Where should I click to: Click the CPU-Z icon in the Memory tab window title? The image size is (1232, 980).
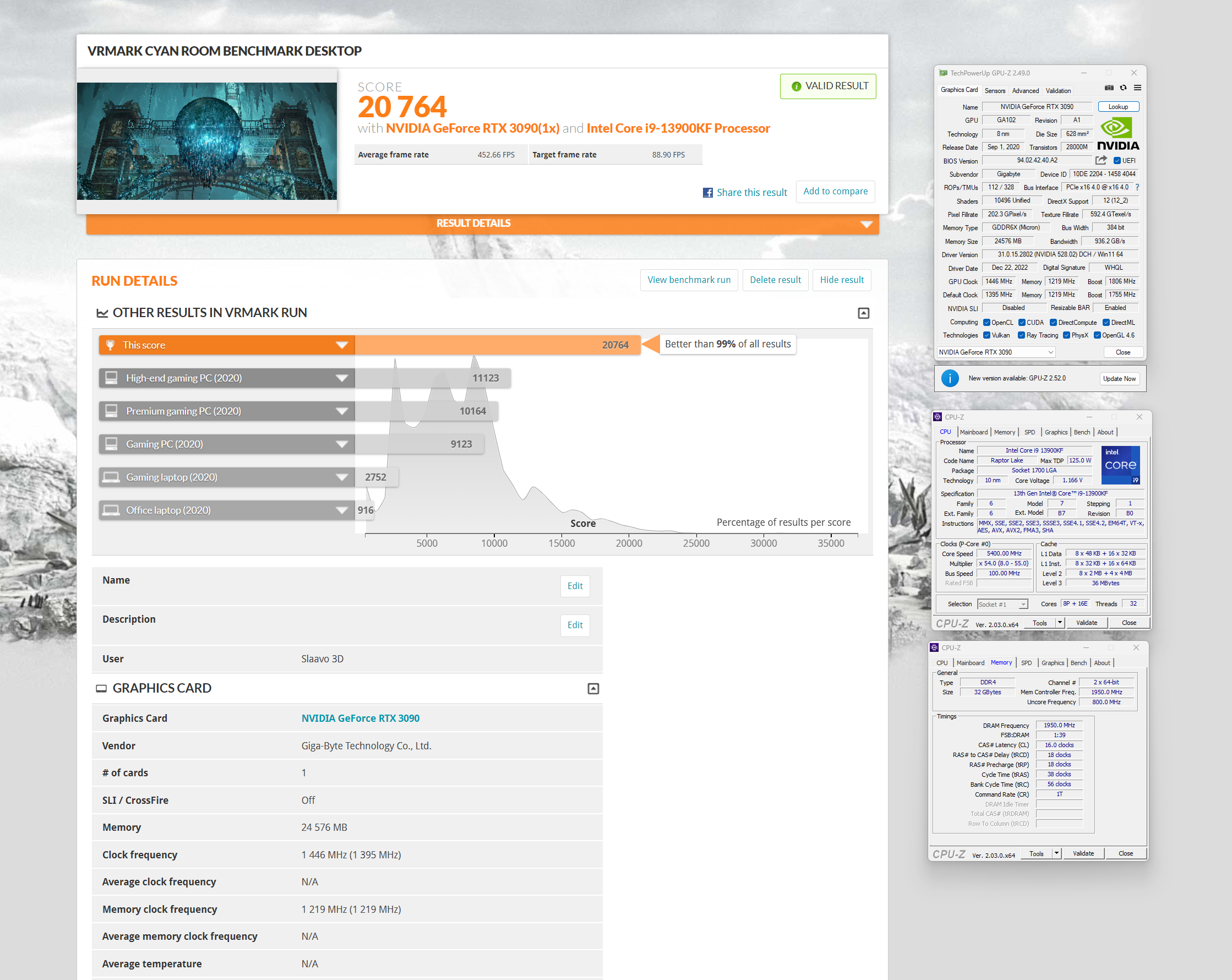click(934, 647)
